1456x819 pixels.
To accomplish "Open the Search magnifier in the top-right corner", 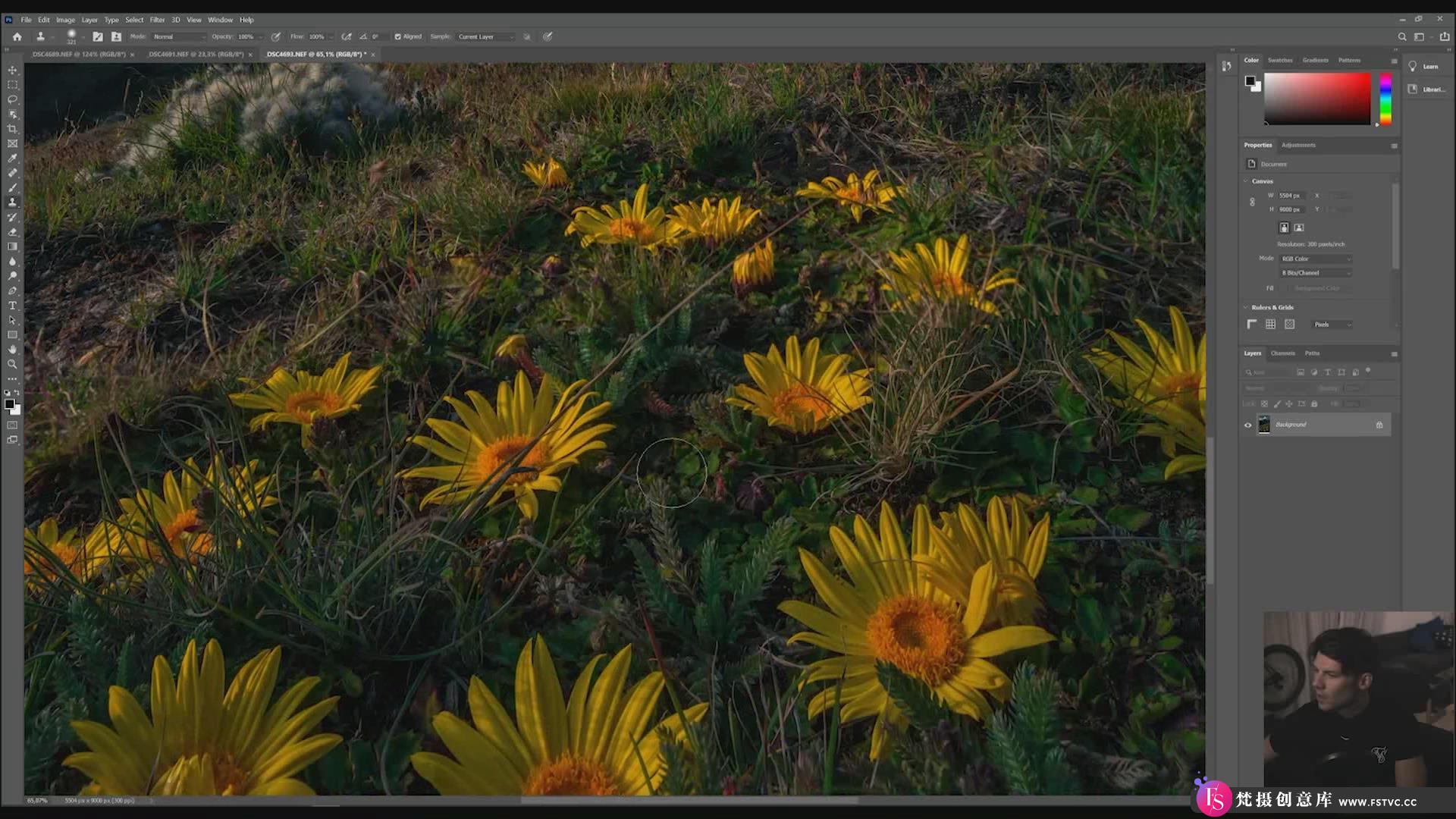I will 1402,36.
